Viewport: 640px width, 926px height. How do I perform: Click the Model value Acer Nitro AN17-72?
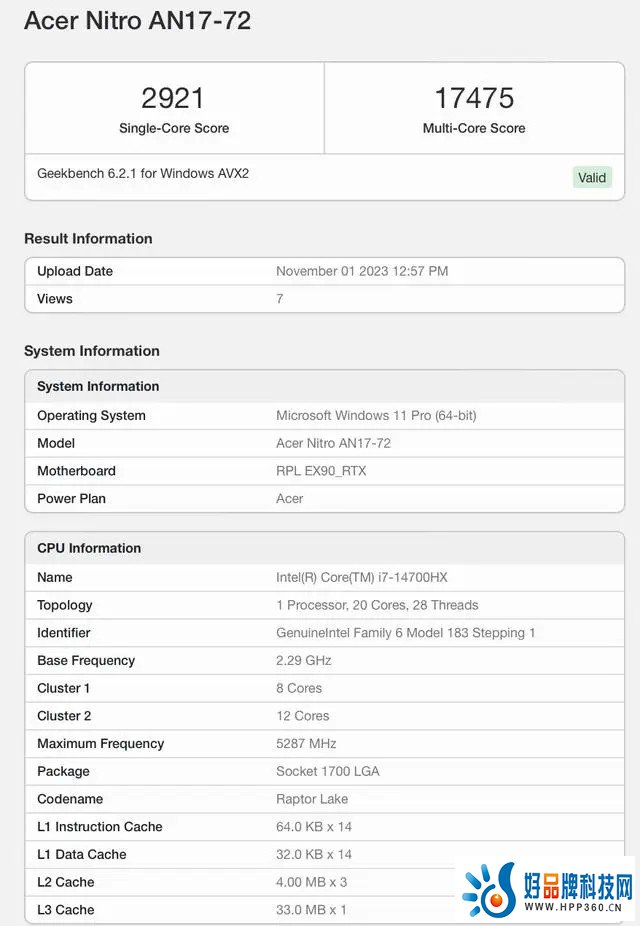(x=334, y=444)
